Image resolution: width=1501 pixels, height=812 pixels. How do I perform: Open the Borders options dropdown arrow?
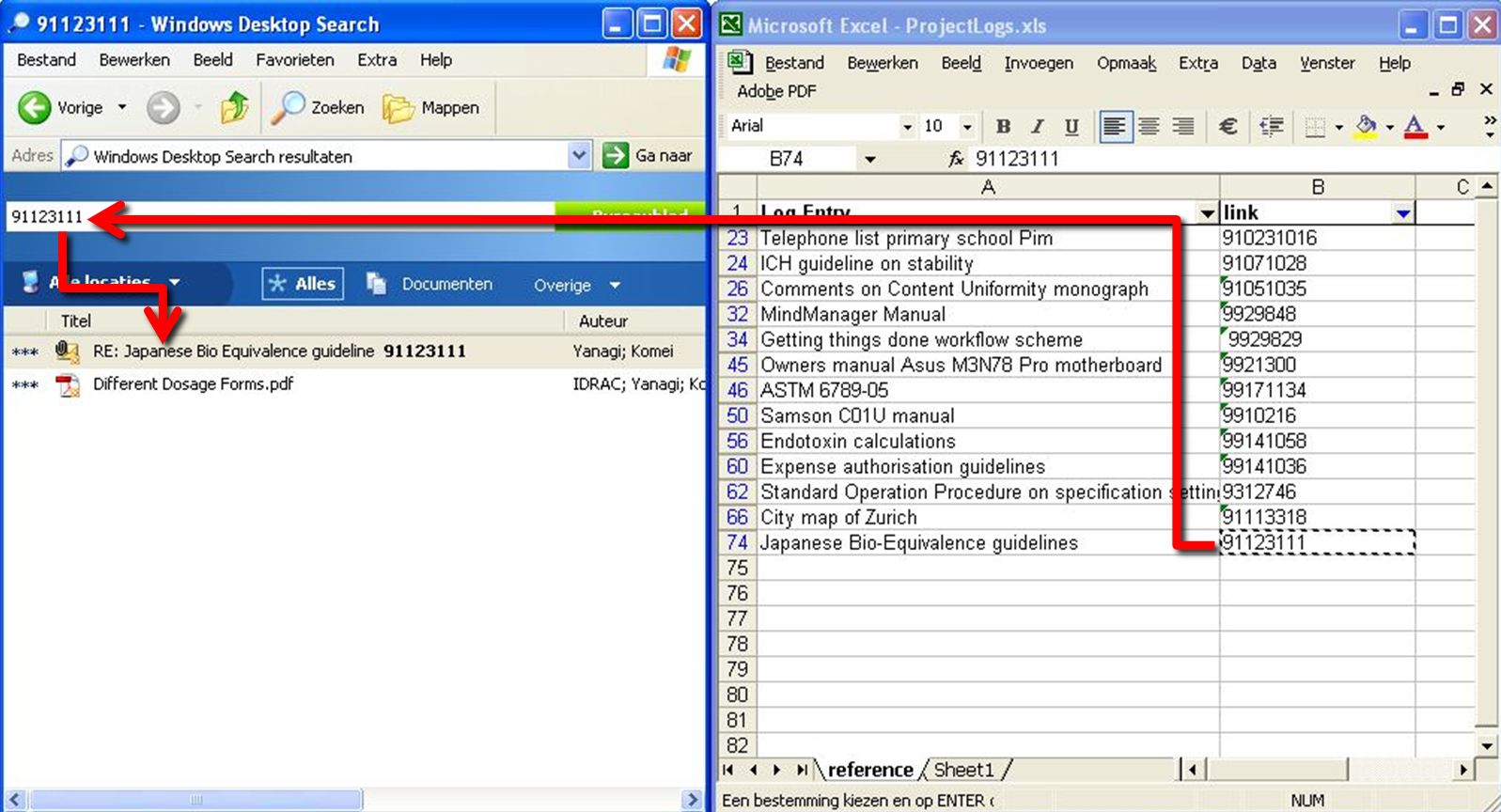(1338, 127)
